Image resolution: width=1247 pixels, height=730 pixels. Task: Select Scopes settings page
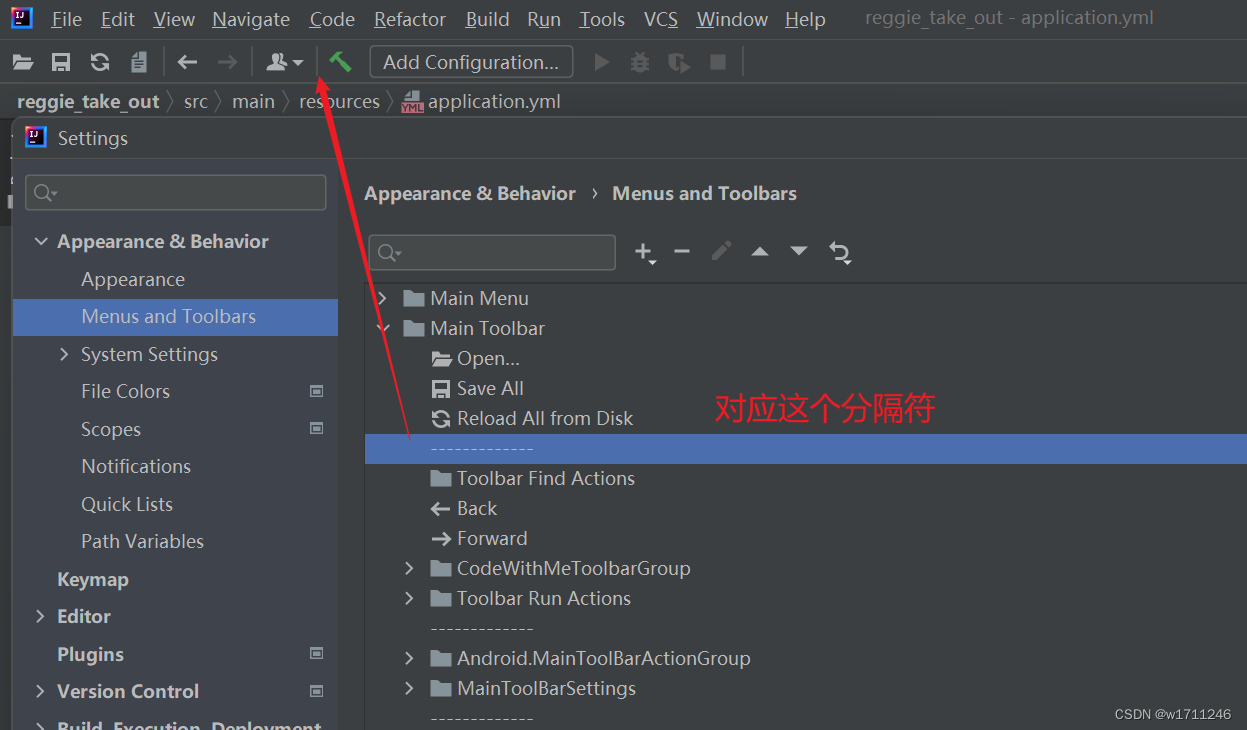coord(111,429)
